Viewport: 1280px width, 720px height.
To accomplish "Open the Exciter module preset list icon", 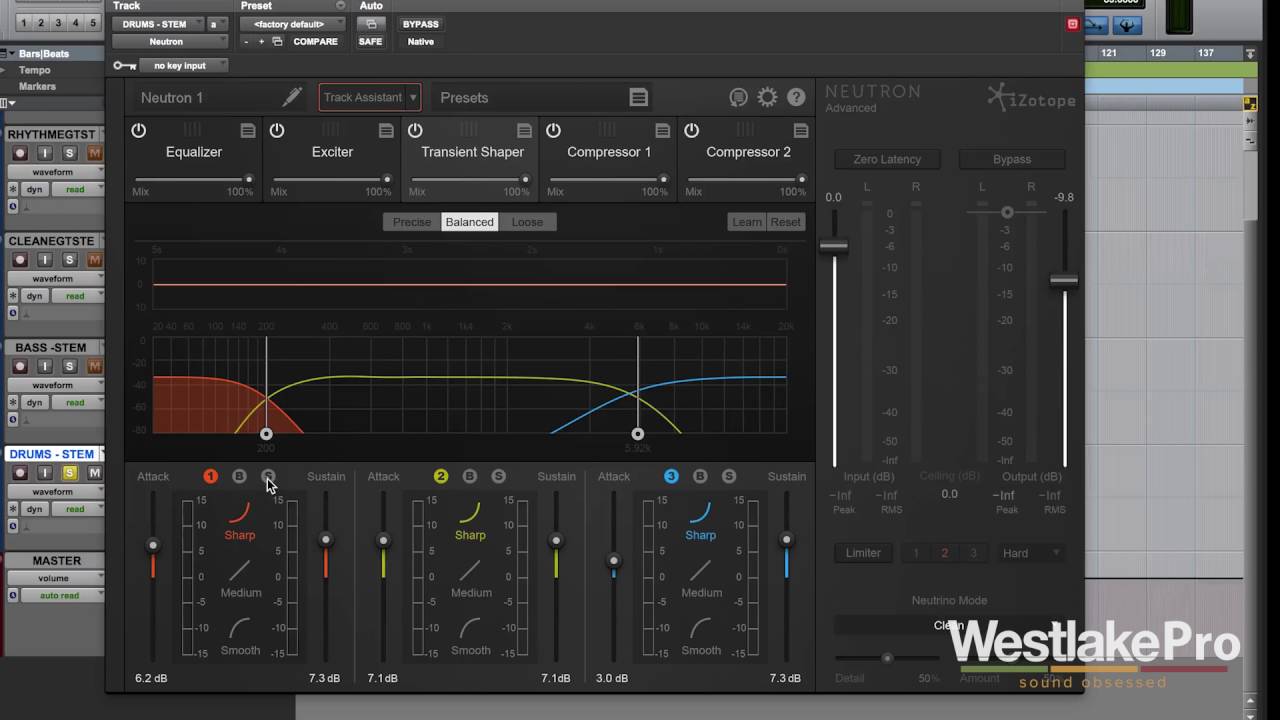I will point(386,131).
